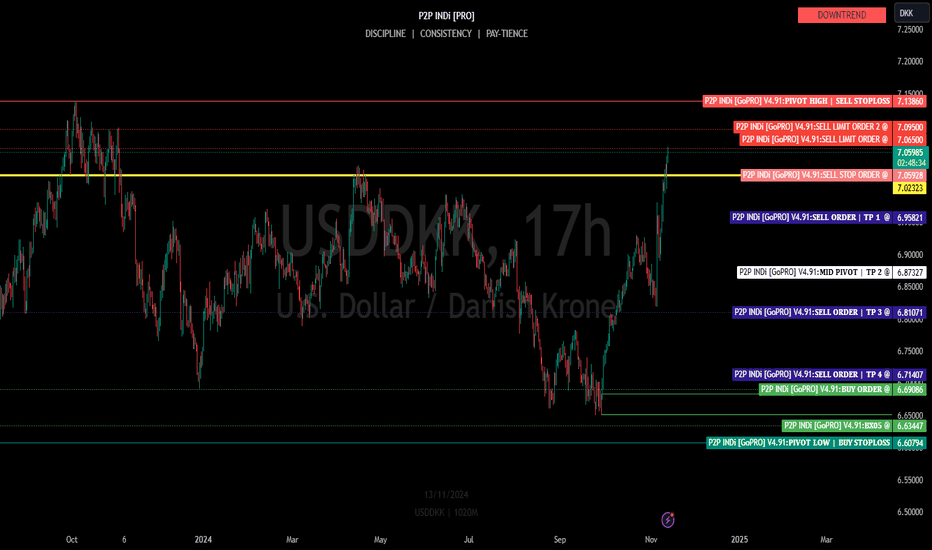
Task: Select the SELL STOP ORDER label
Action: [816, 175]
